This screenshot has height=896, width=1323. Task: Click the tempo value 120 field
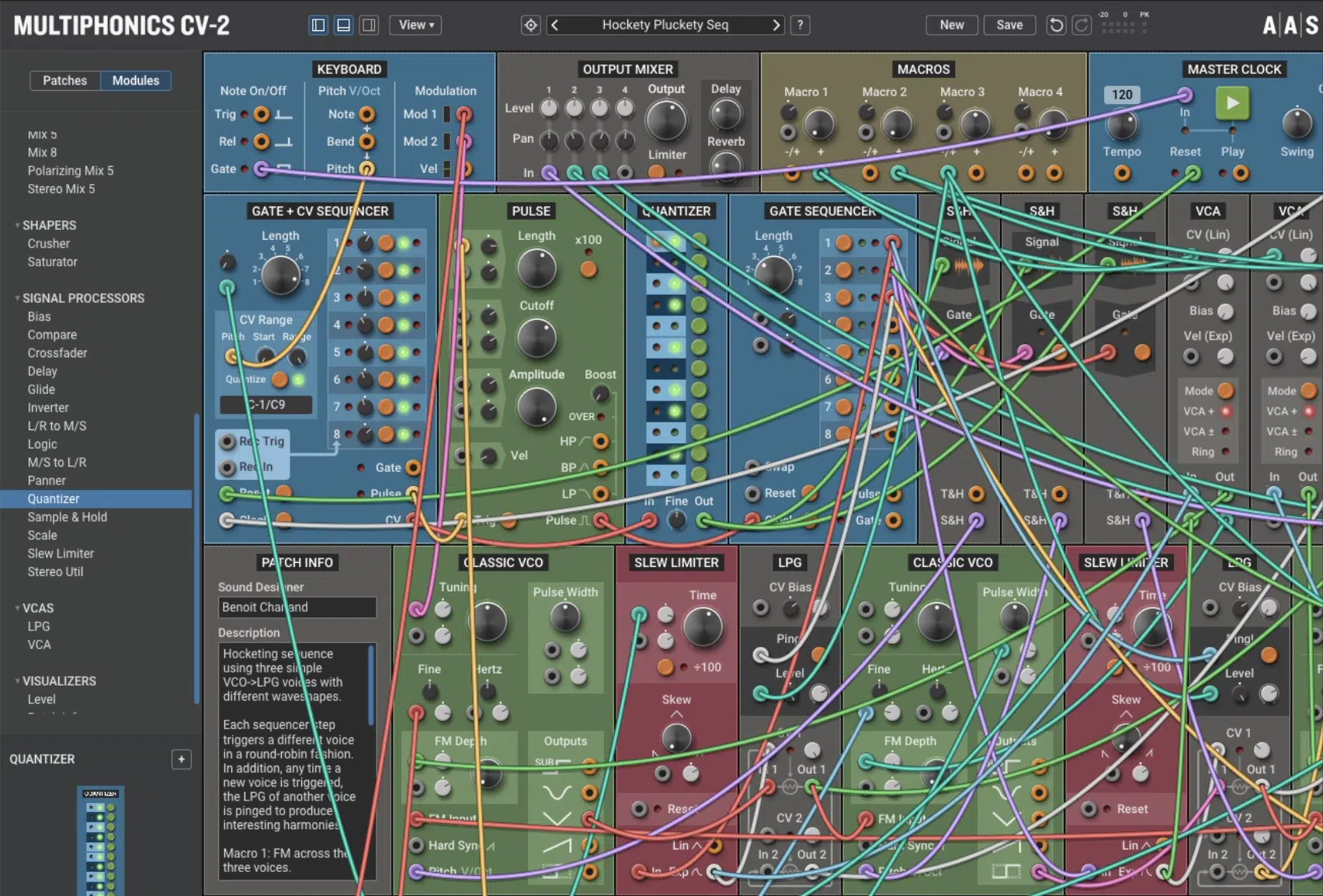[1122, 95]
